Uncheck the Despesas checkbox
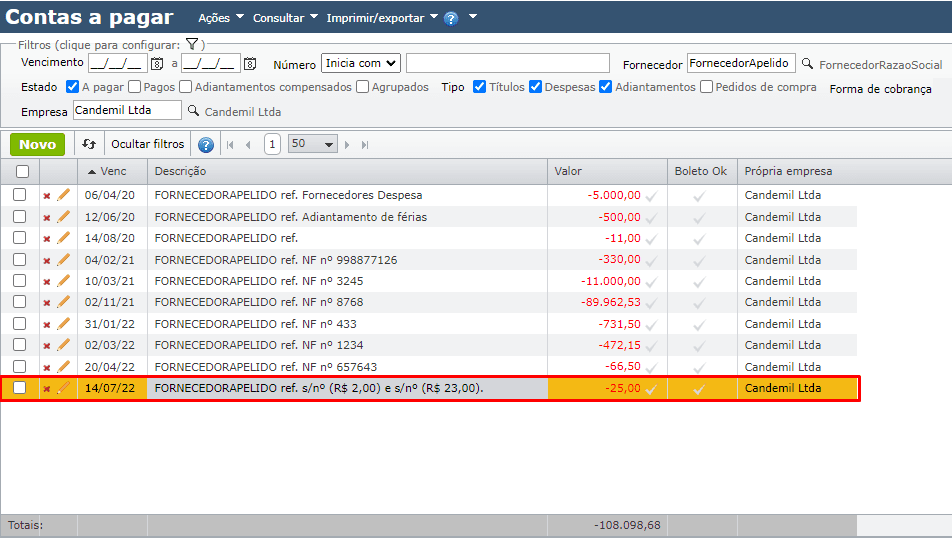The width and height of the screenshot is (952, 538). [x=536, y=87]
